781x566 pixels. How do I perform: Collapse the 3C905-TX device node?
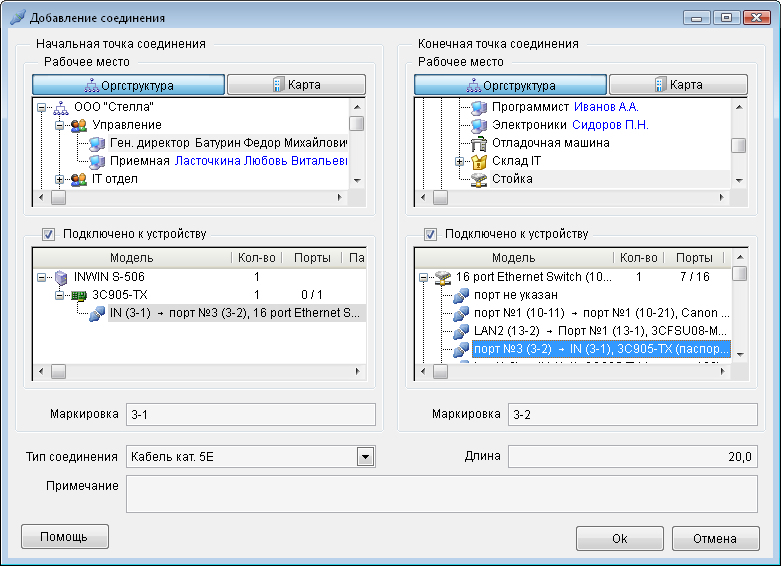pos(59,295)
